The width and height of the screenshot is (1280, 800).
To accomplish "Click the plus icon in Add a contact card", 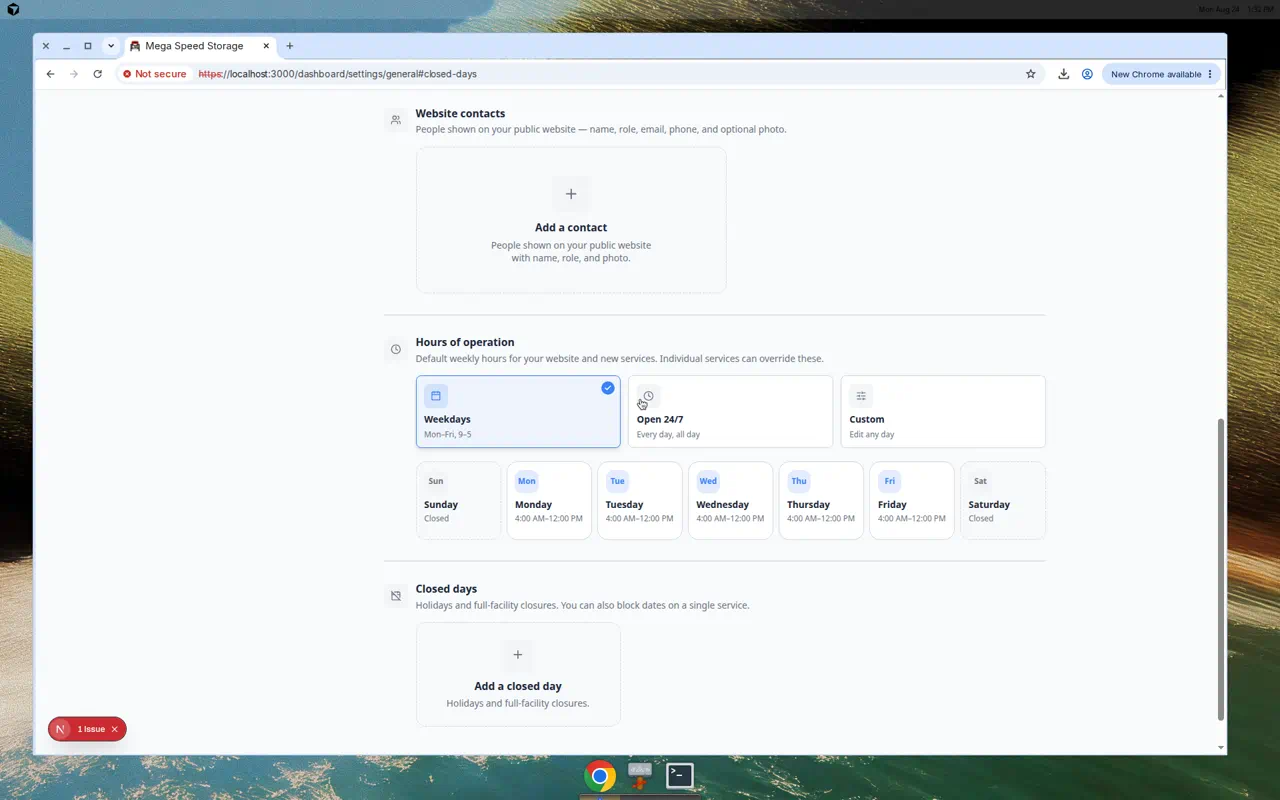I will (x=571, y=194).
